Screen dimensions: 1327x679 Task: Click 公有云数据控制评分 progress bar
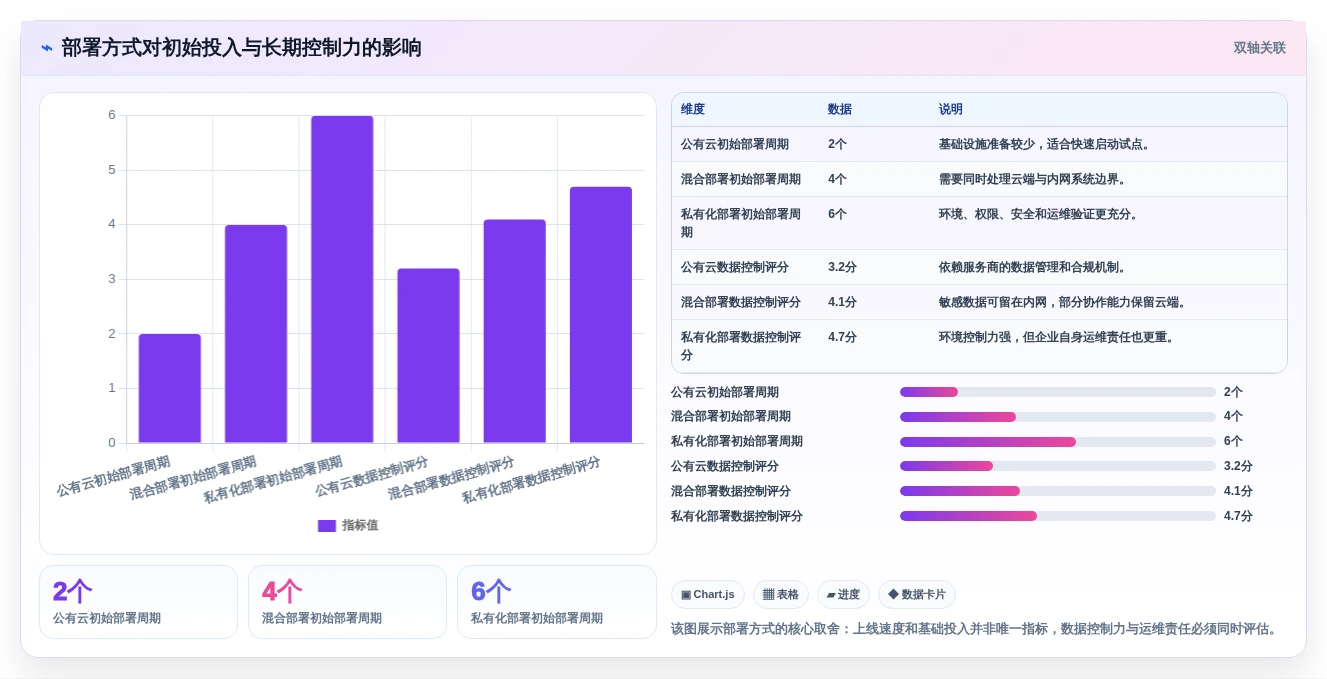click(x=1058, y=466)
